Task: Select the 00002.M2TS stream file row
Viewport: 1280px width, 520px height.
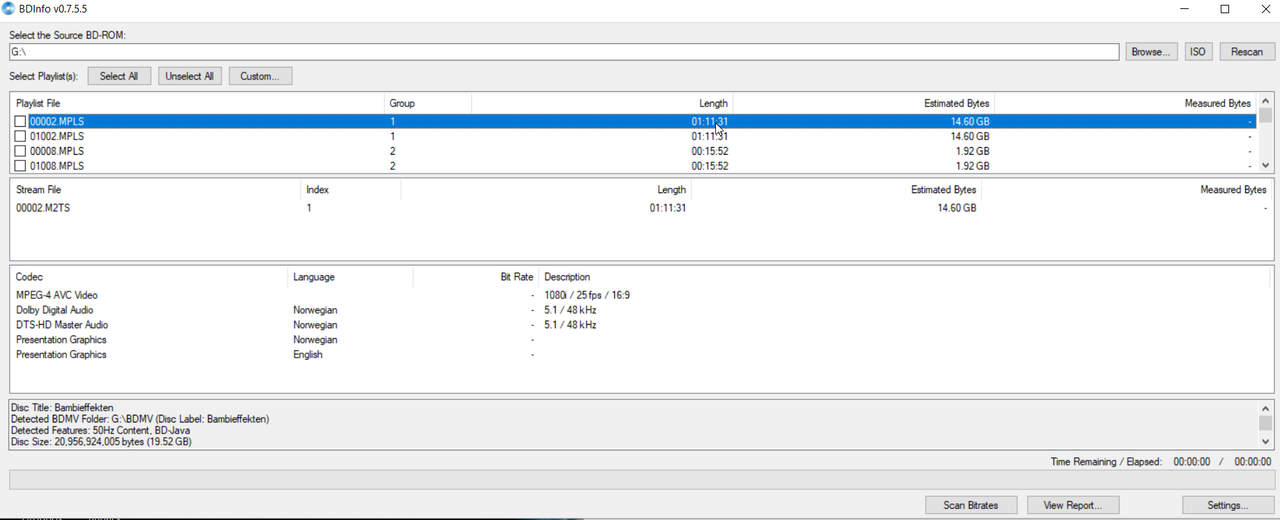Action: coord(640,208)
